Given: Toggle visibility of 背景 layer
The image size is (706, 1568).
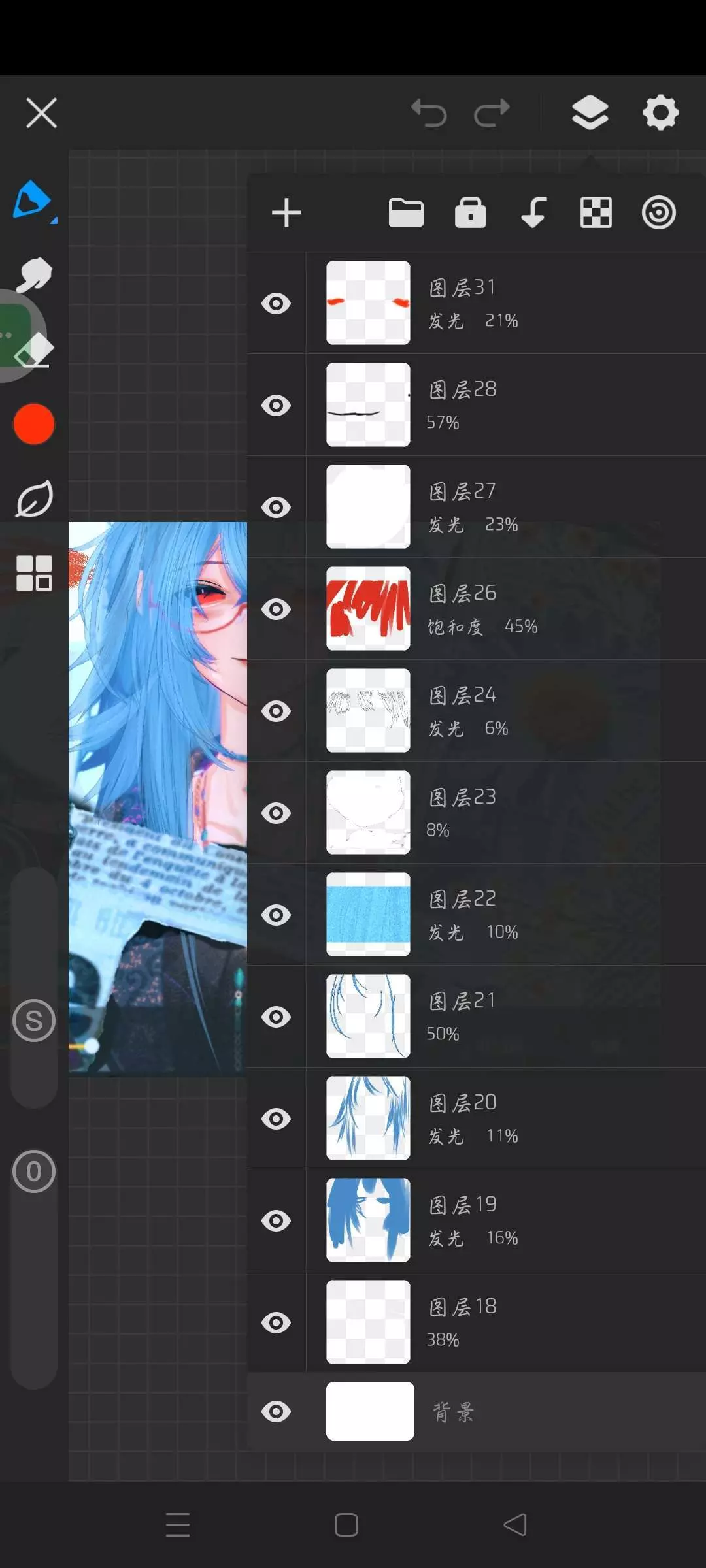Looking at the screenshot, I should click(x=277, y=1412).
